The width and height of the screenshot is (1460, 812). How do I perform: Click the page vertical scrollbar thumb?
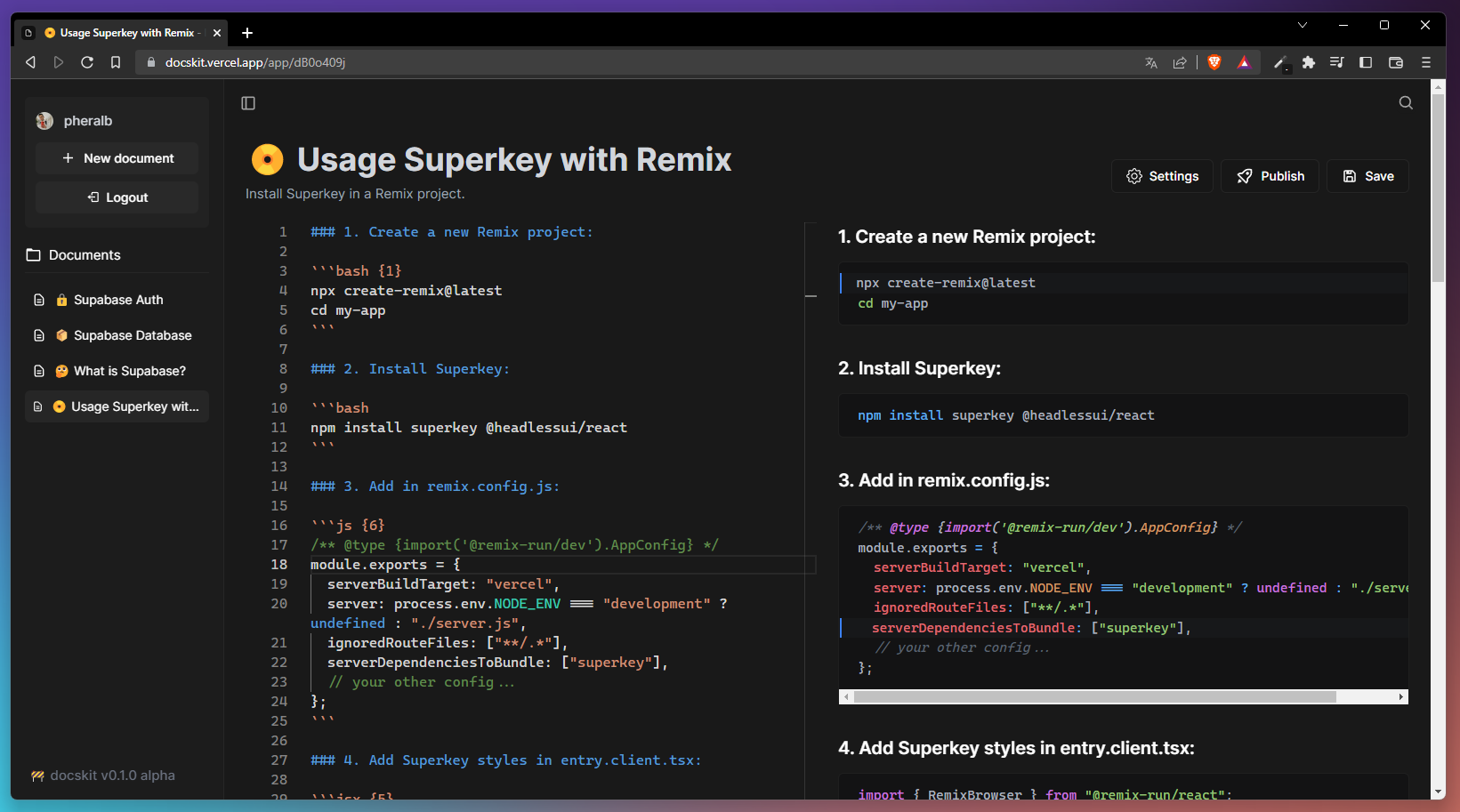pos(1438,187)
